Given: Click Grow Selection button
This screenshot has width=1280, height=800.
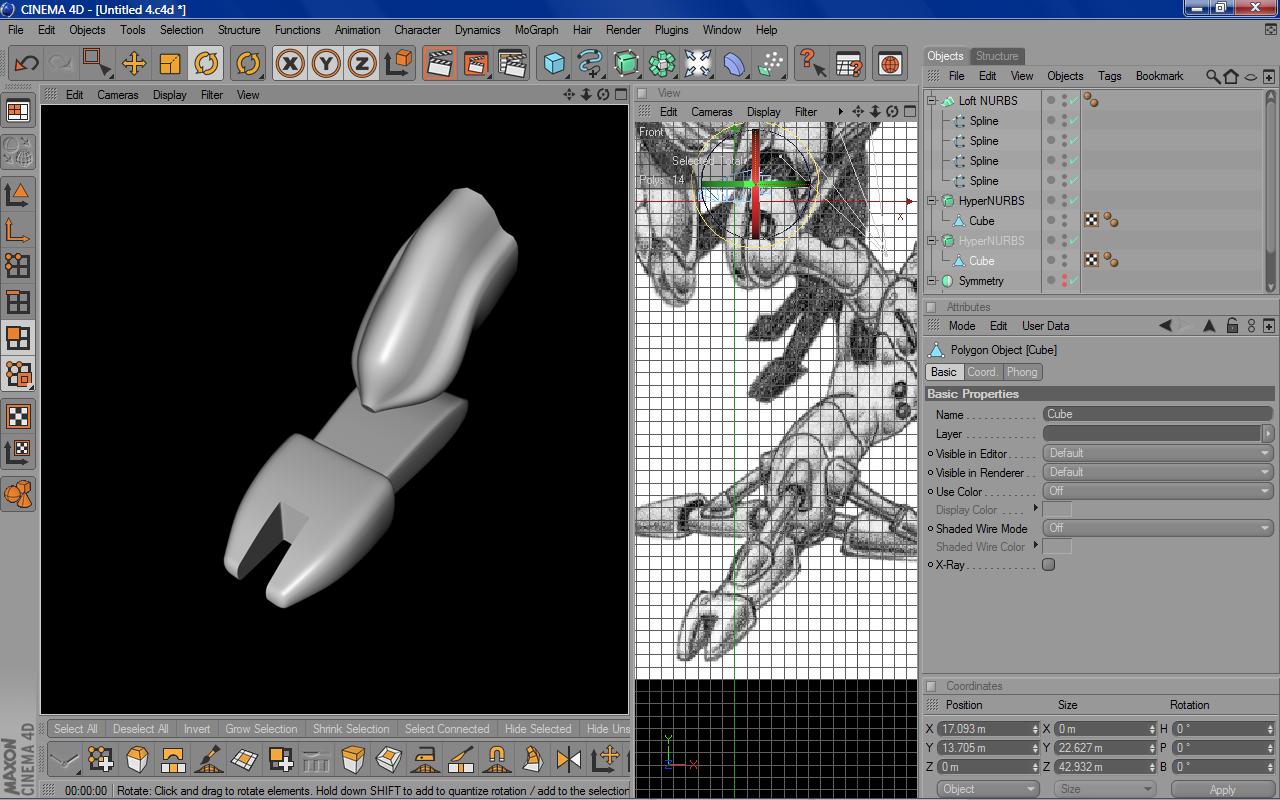Looking at the screenshot, I should pyautogui.click(x=261, y=729).
